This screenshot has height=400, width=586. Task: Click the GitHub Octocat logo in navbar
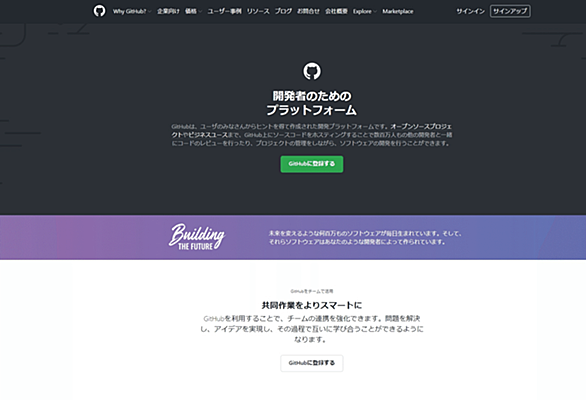[x=99, y=11]
